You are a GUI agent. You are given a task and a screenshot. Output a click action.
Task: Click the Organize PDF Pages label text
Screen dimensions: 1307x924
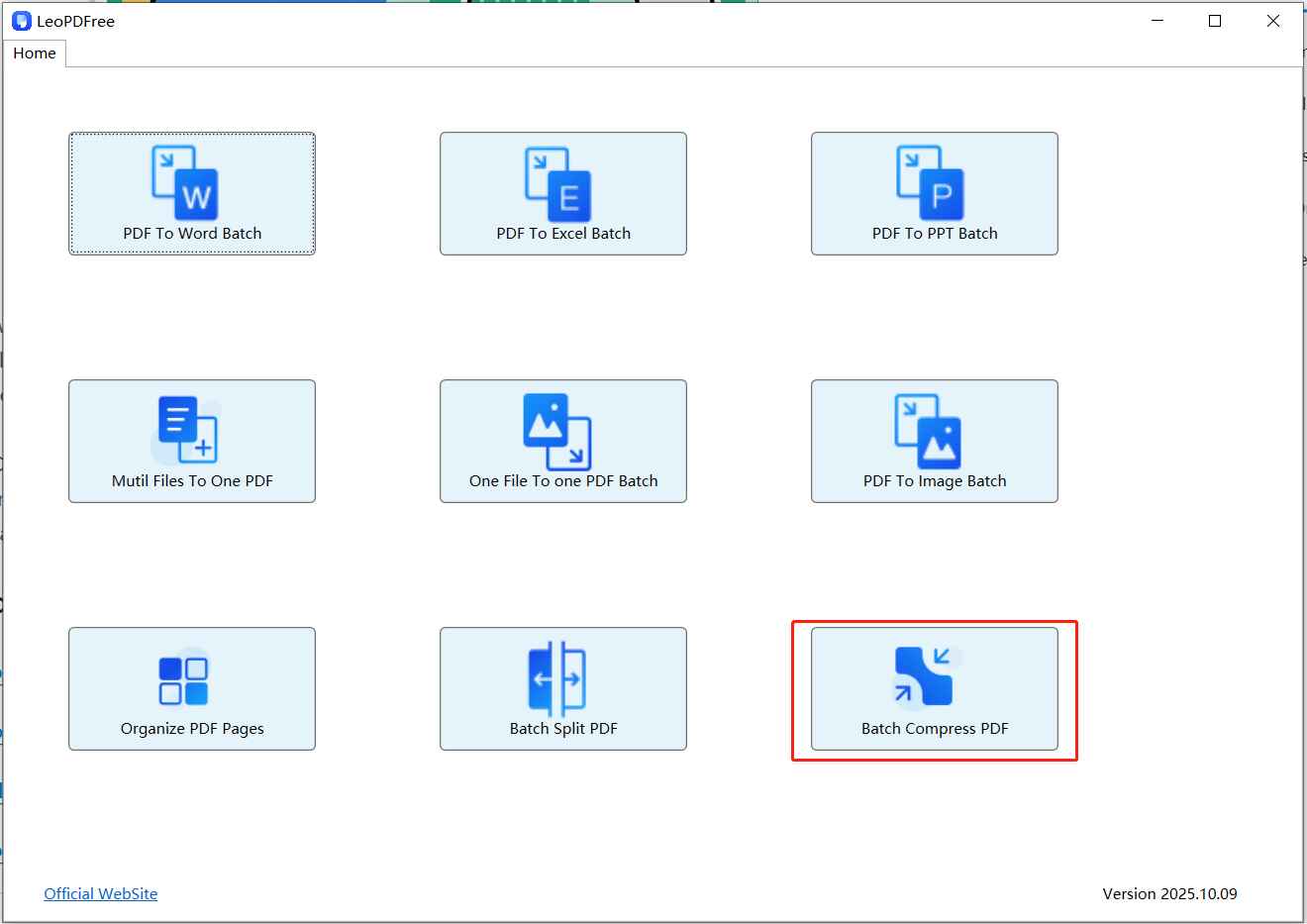191,727
